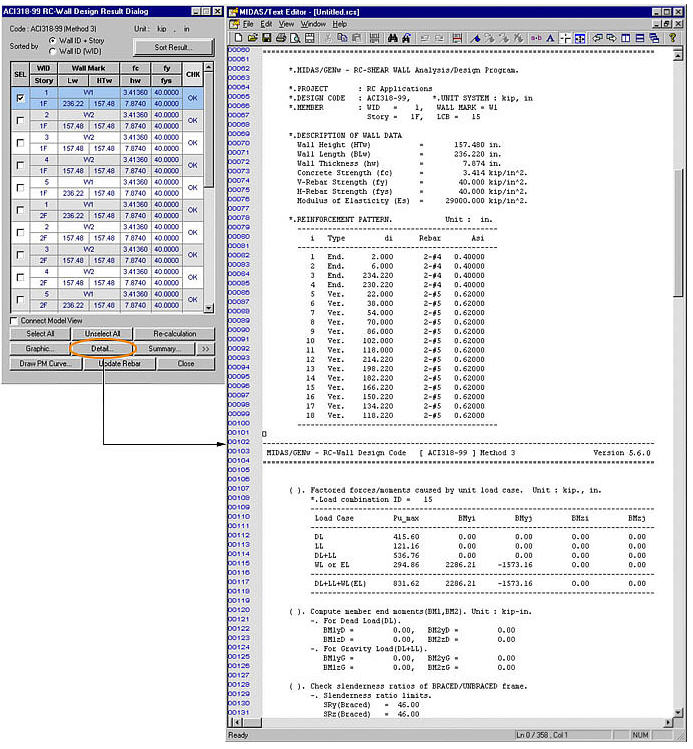The image size is (693, 749).
Task: Check WID 1 W1 story 2F checkbox
Action: pyautogui.click(x=20, y=210)
